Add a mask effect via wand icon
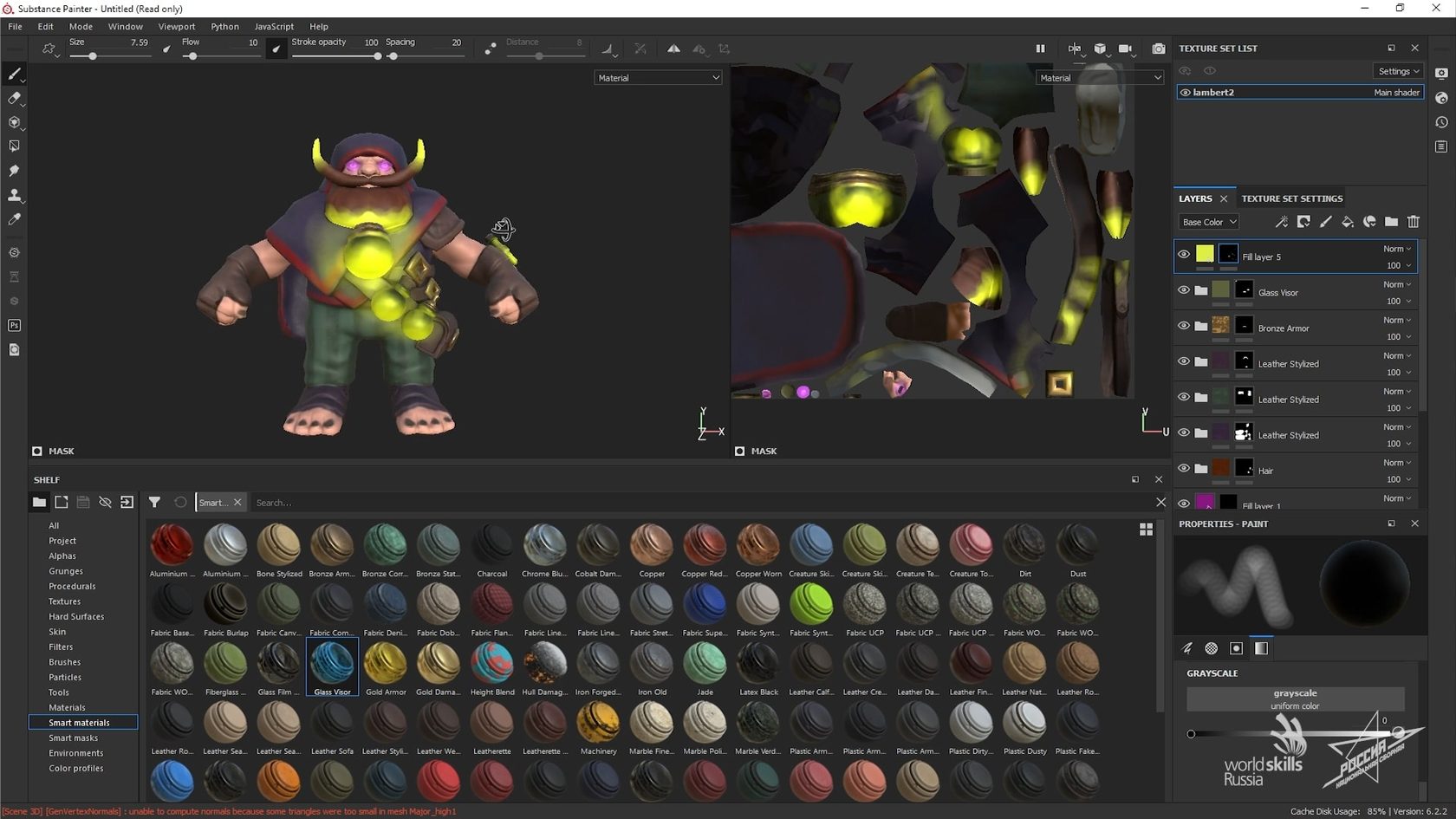Viewport: 1456px width, 819px height. 1281,222
